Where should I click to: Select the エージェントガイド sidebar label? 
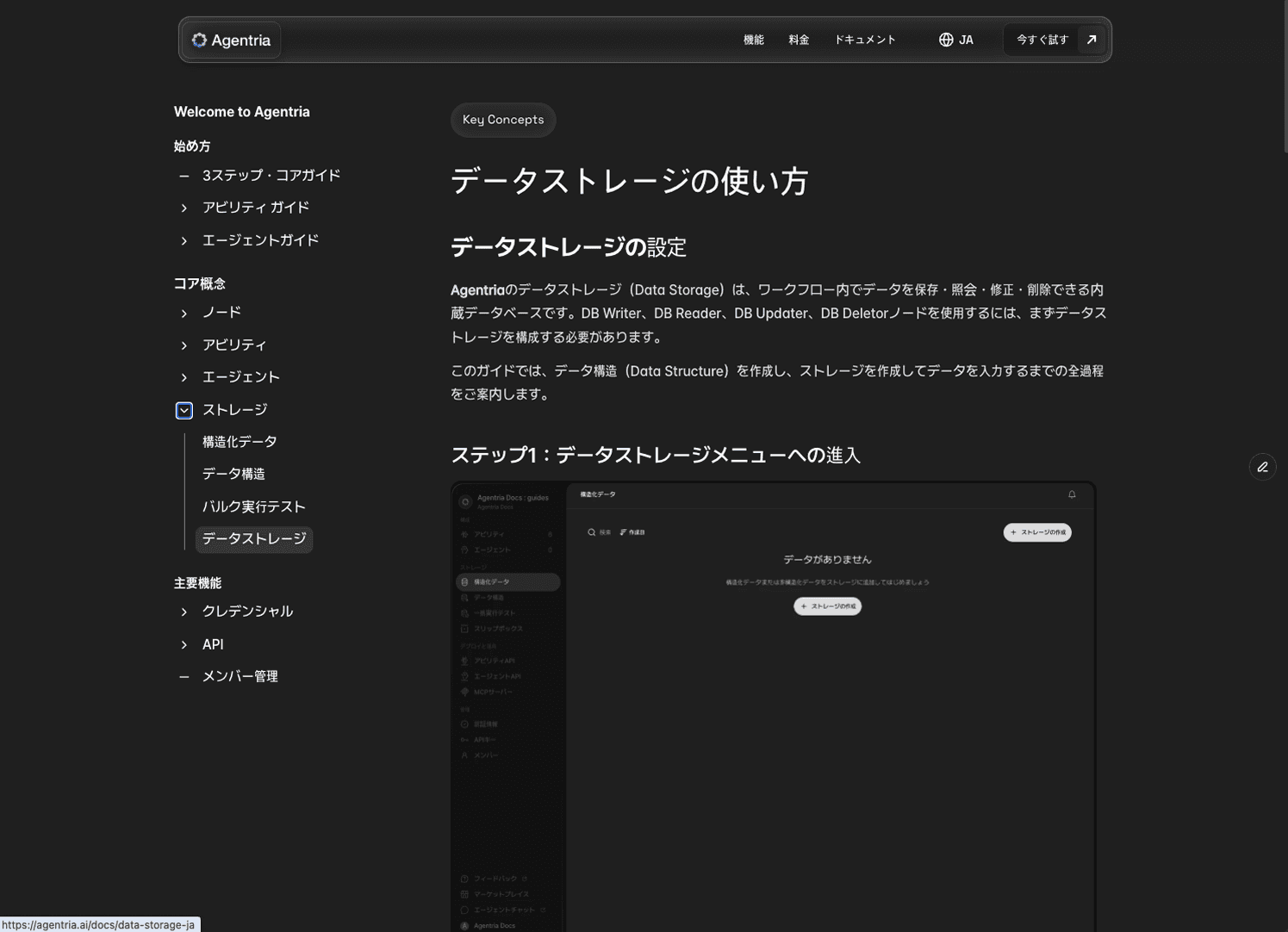(x=260, y=240)
